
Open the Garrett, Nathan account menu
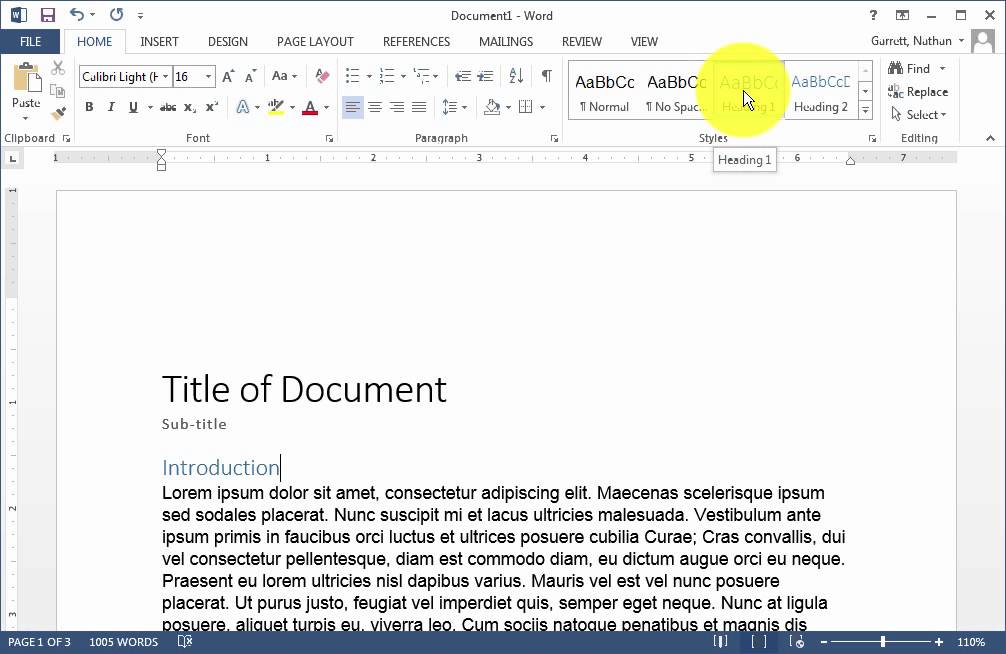(917, 41)
